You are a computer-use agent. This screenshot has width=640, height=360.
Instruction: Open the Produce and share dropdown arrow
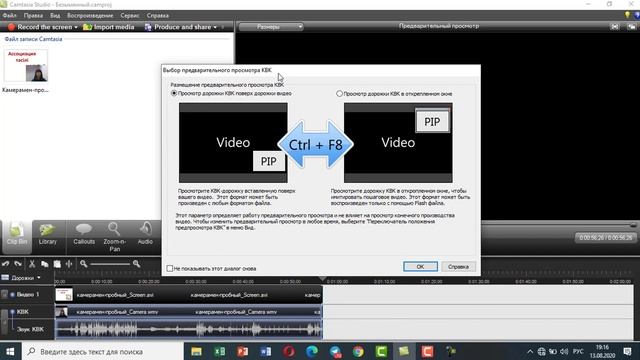pyautogui.click(x=215, y=27)
